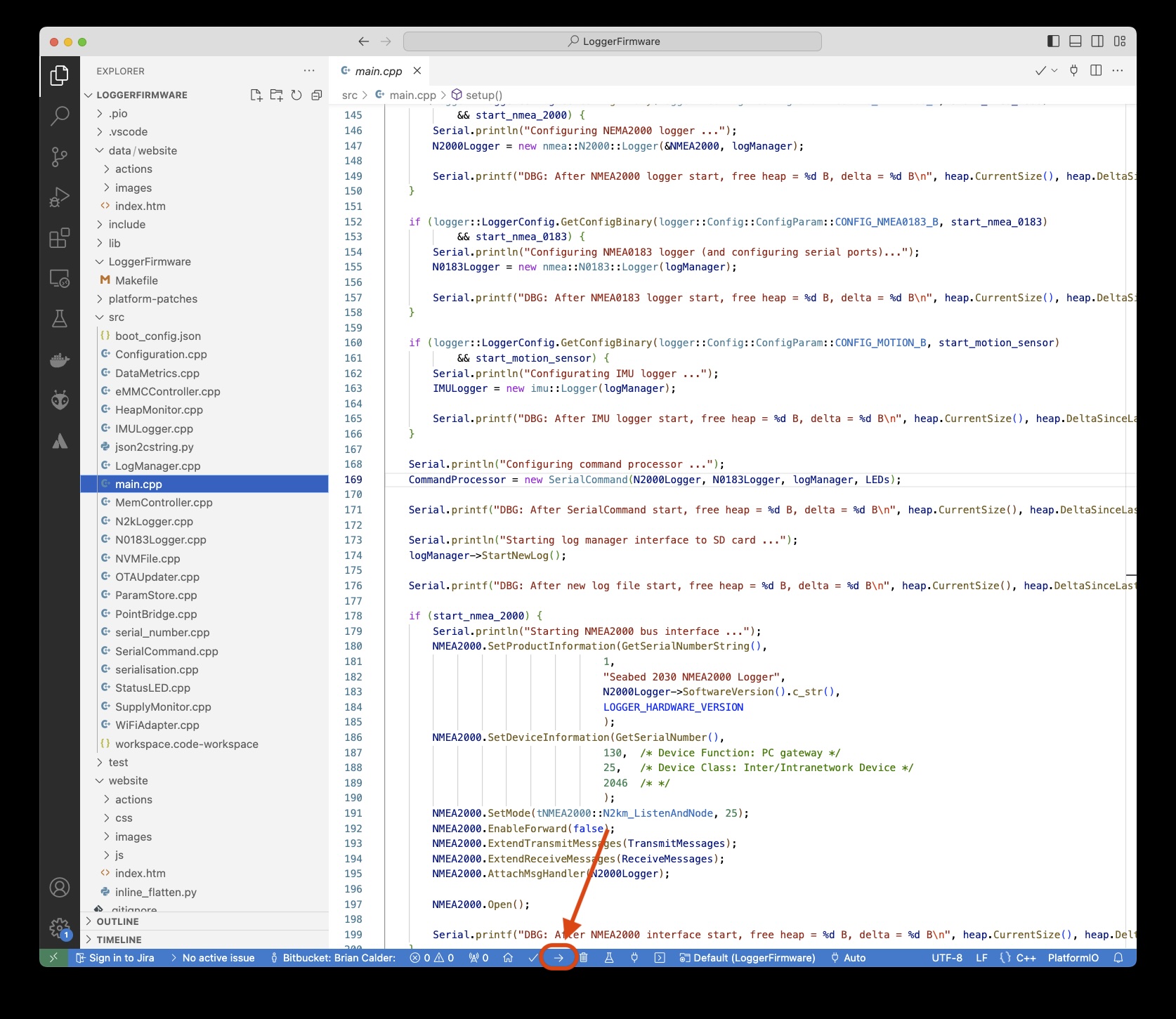1176x1019 pixels.
Task: Open the PlatformIO alien icon view
Action: (x=60, y=400)
